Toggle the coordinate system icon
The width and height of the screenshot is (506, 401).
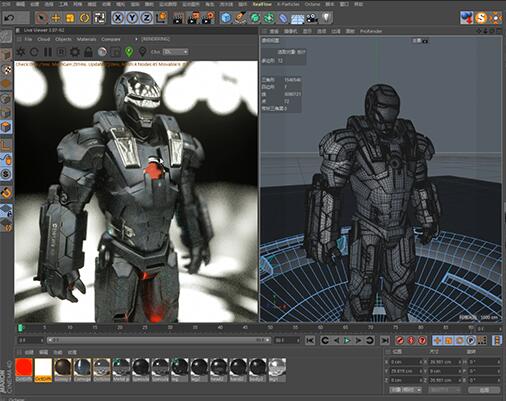coord(162,17)
